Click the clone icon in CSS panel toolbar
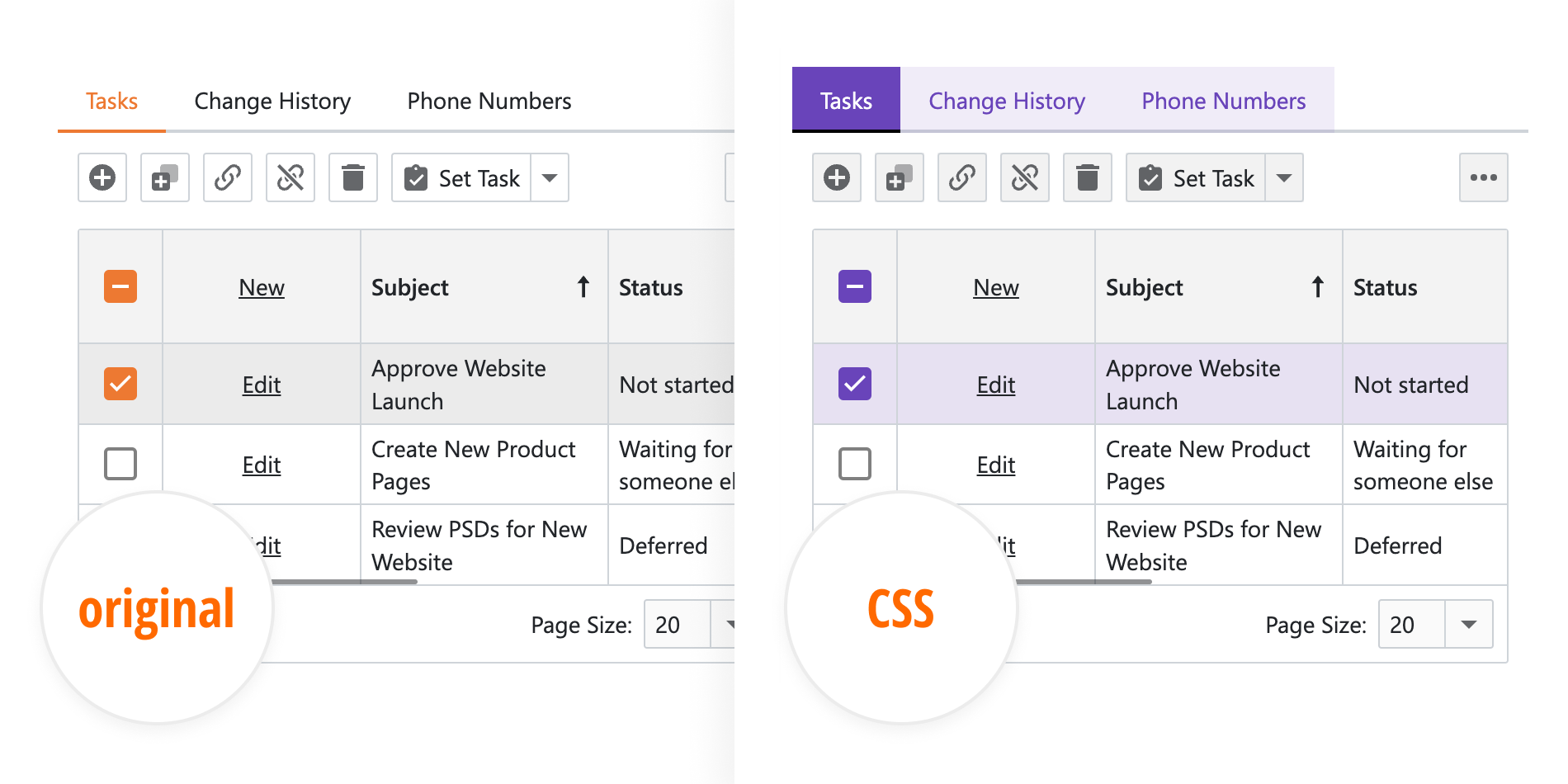The height and width of the screenshot is (784, 1568). [900, 177]
